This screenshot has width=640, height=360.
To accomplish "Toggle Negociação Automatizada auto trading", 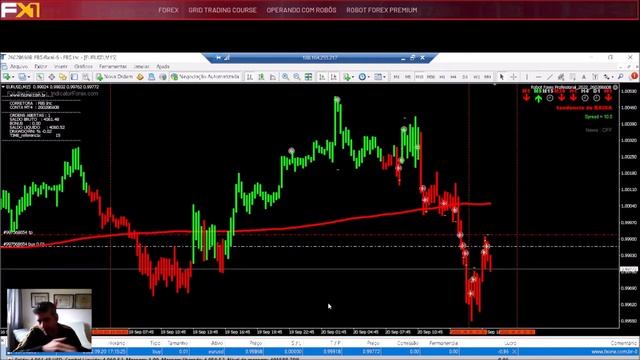I will pos(205,77).
